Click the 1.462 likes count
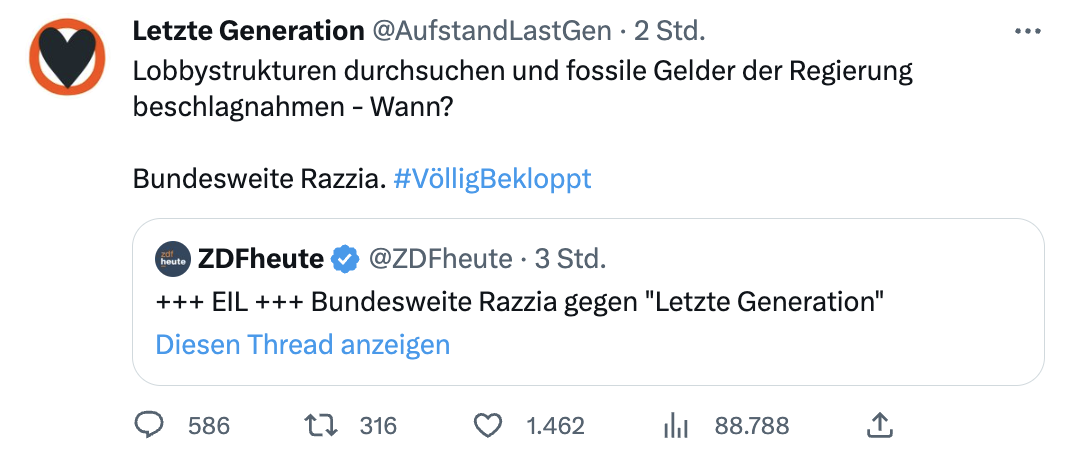This screenshot has width=1068, height=462. coord(555,426)
